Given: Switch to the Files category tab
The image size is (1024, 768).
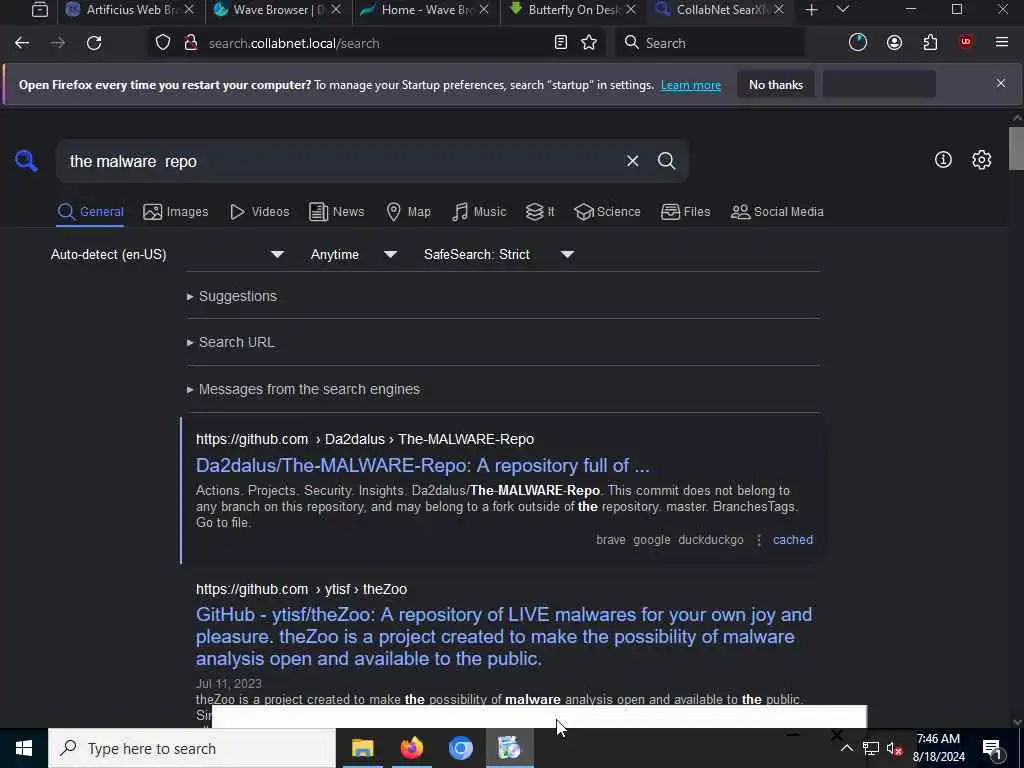Looking at the screenshot, I should point(685,212).
